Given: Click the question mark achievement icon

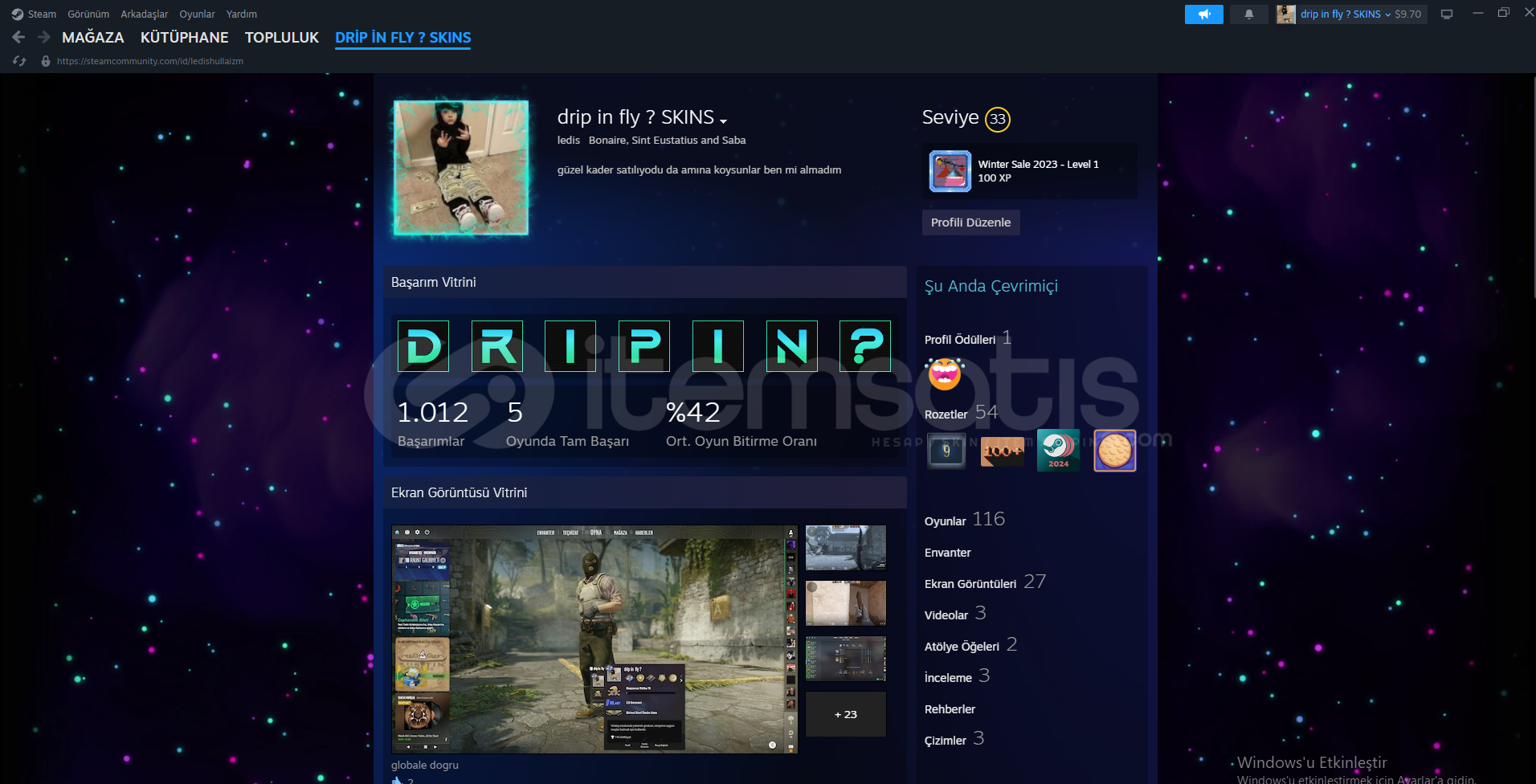Looking at the screenshot, I should coord(865,346).
